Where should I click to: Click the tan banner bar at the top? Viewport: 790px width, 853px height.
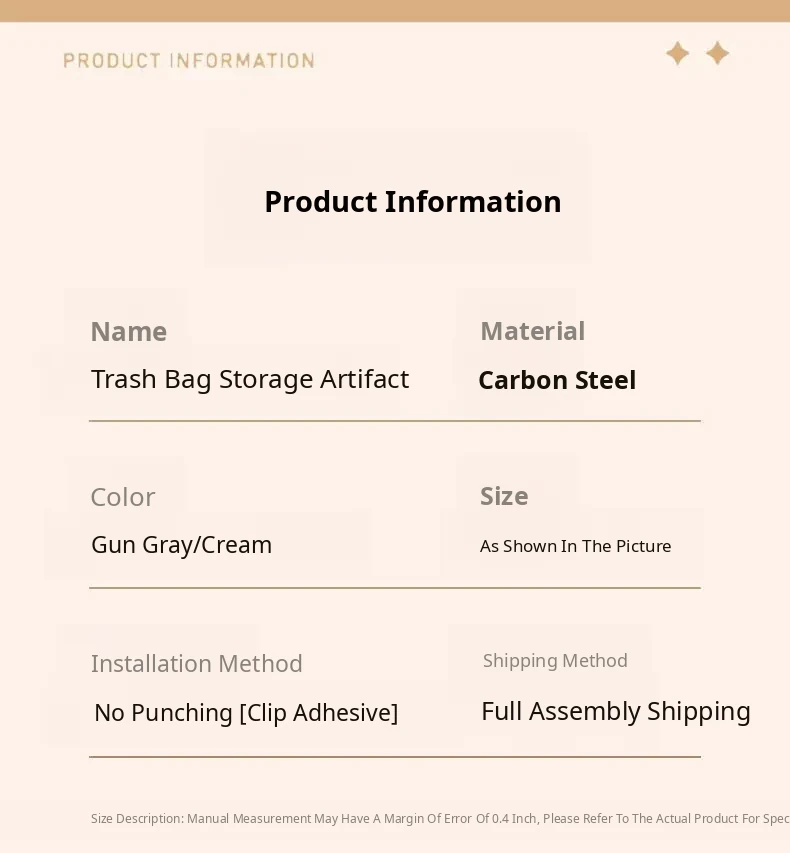(395, 10)
